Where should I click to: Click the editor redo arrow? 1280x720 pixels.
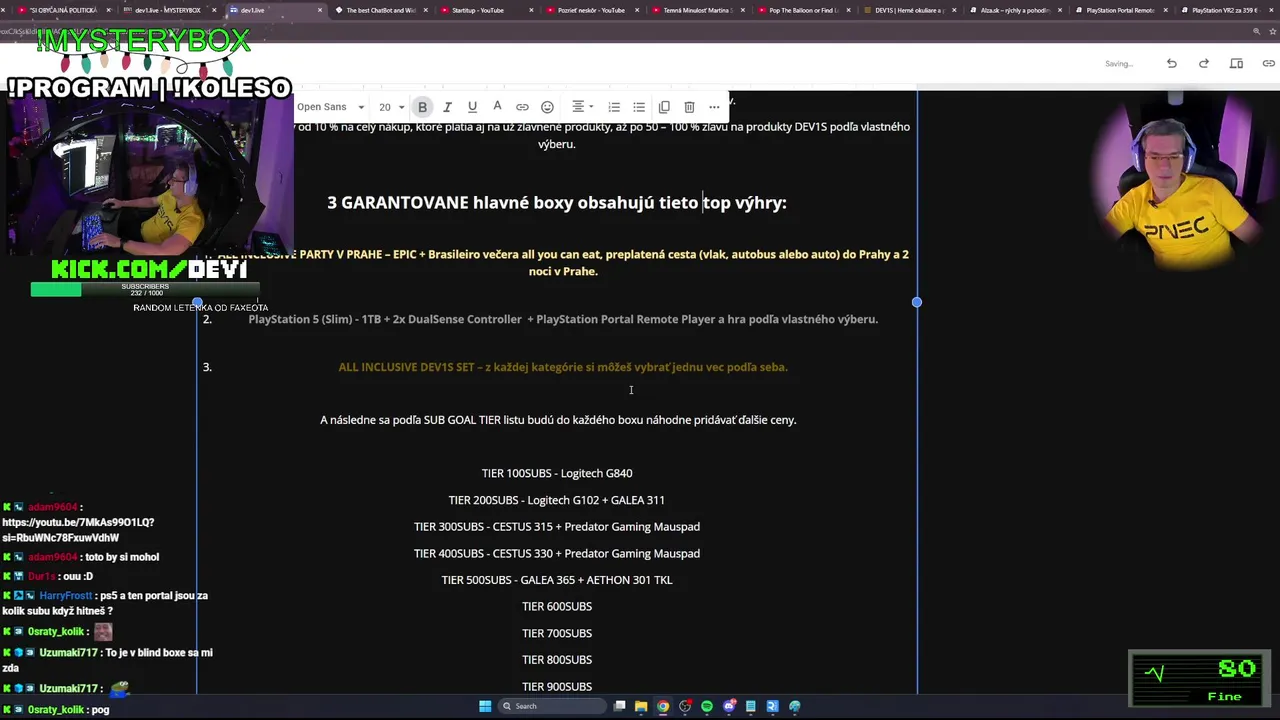pos(1204,64)
